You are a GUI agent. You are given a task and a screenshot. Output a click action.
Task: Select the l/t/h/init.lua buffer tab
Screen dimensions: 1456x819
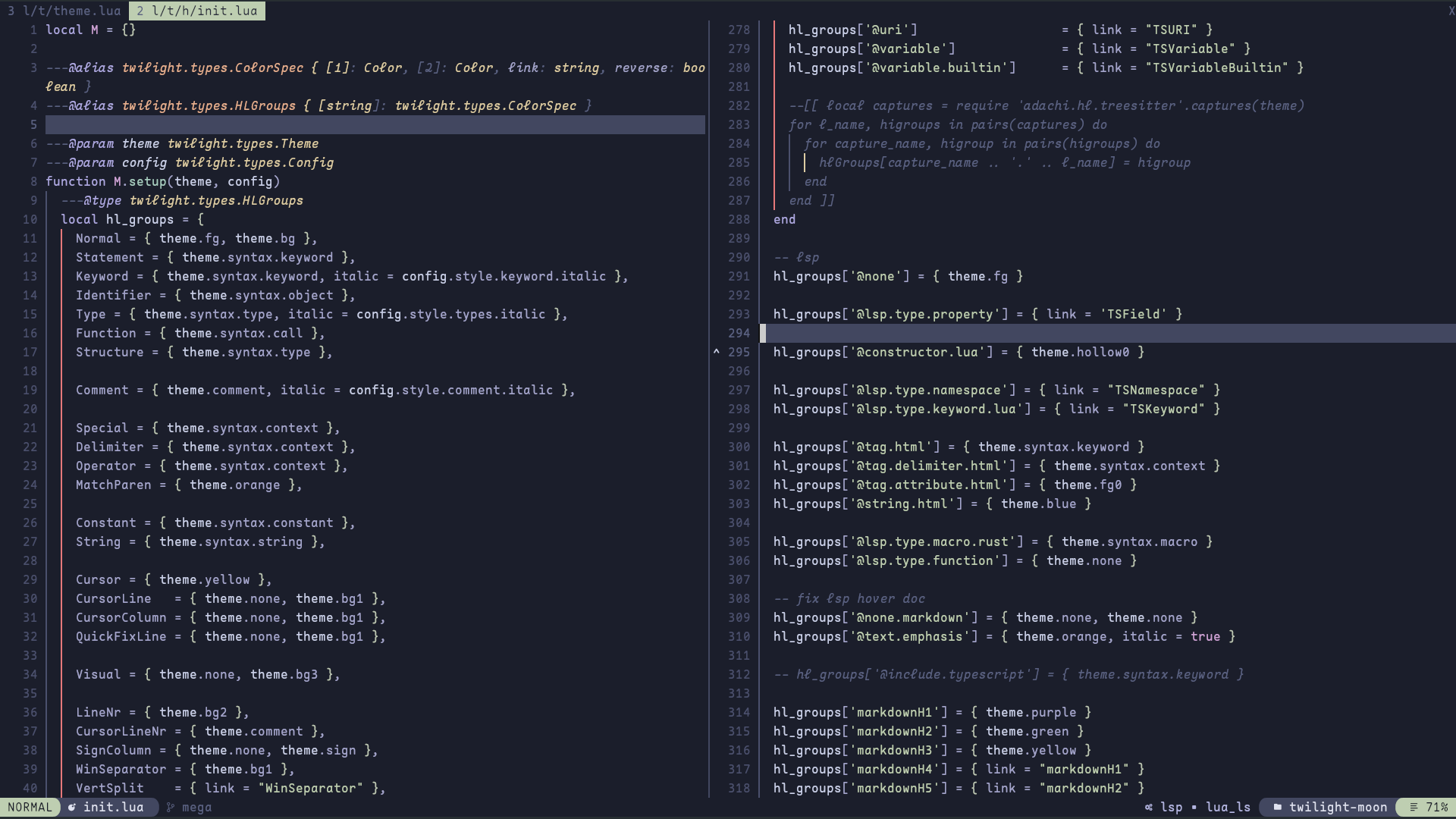(197, 11)
